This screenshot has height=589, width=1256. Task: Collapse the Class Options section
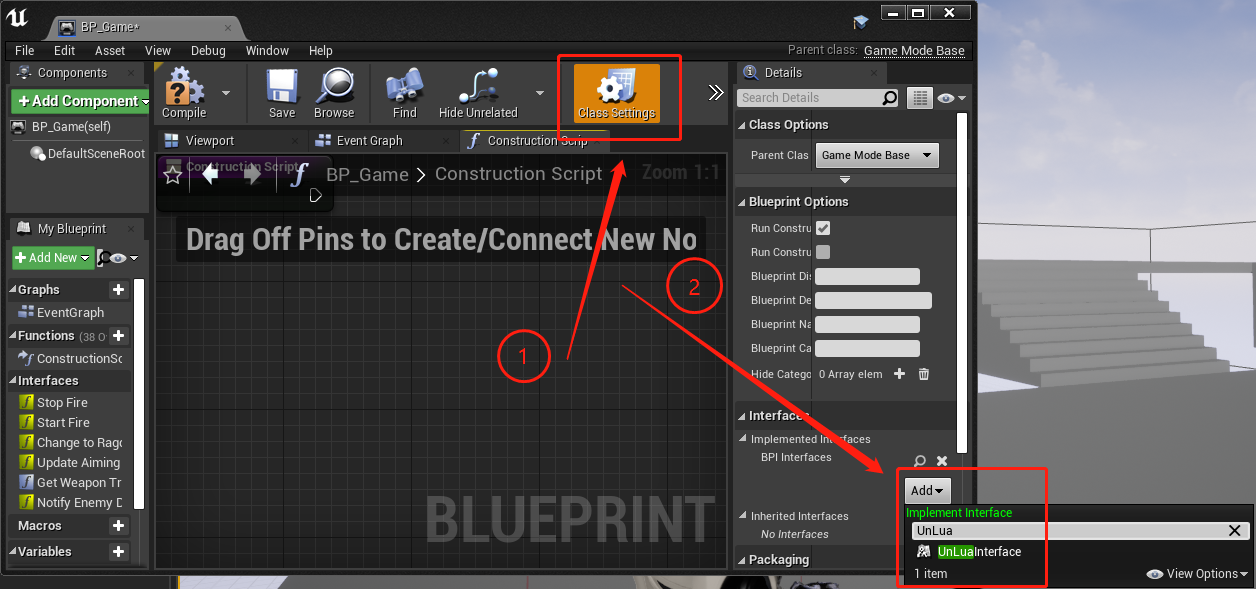pos(742,125)
